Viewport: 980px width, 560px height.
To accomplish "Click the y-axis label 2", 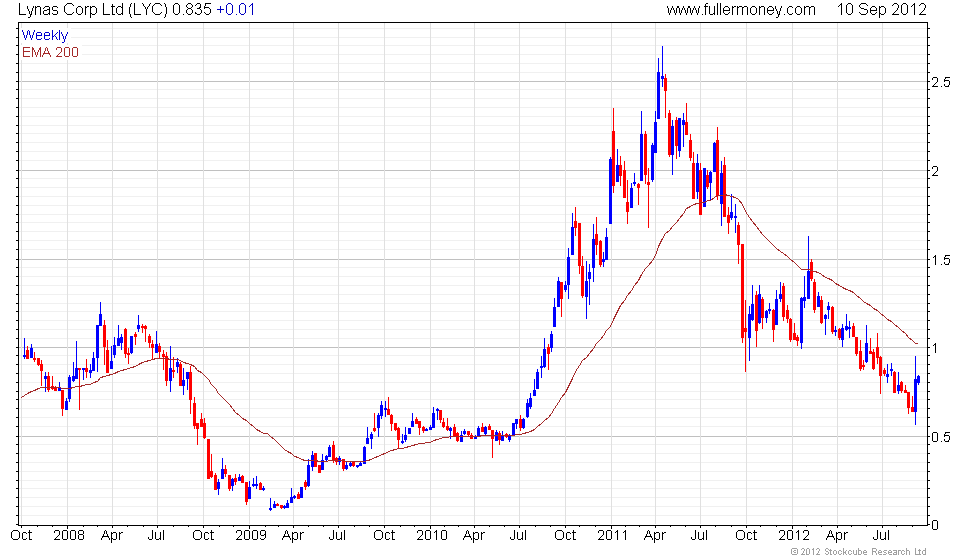I will click(935, 171).
